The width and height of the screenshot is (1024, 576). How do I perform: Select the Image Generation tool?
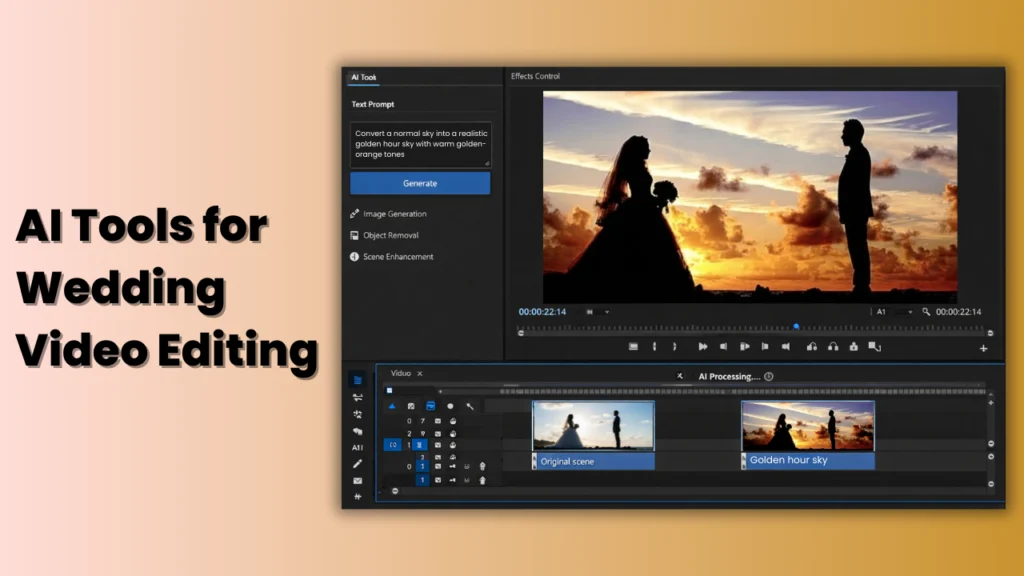395,213
